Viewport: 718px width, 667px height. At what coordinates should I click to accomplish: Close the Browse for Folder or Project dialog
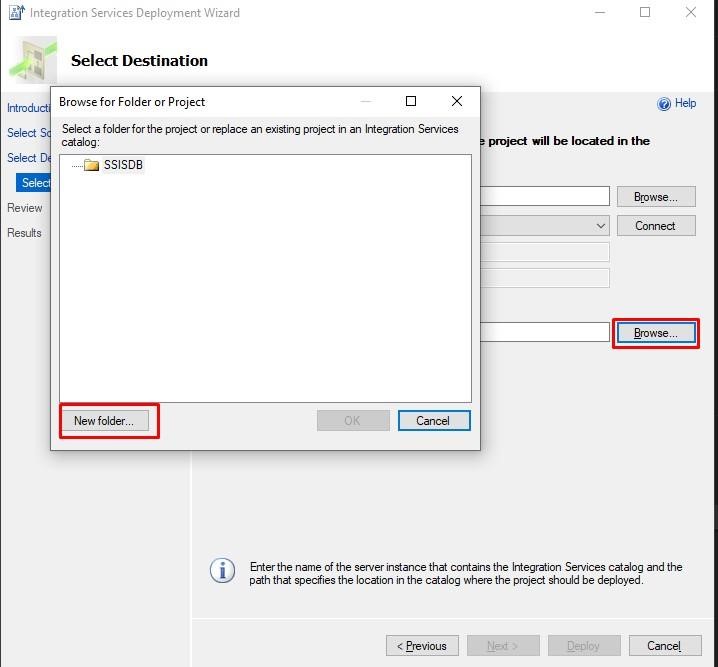pos(456,101)
